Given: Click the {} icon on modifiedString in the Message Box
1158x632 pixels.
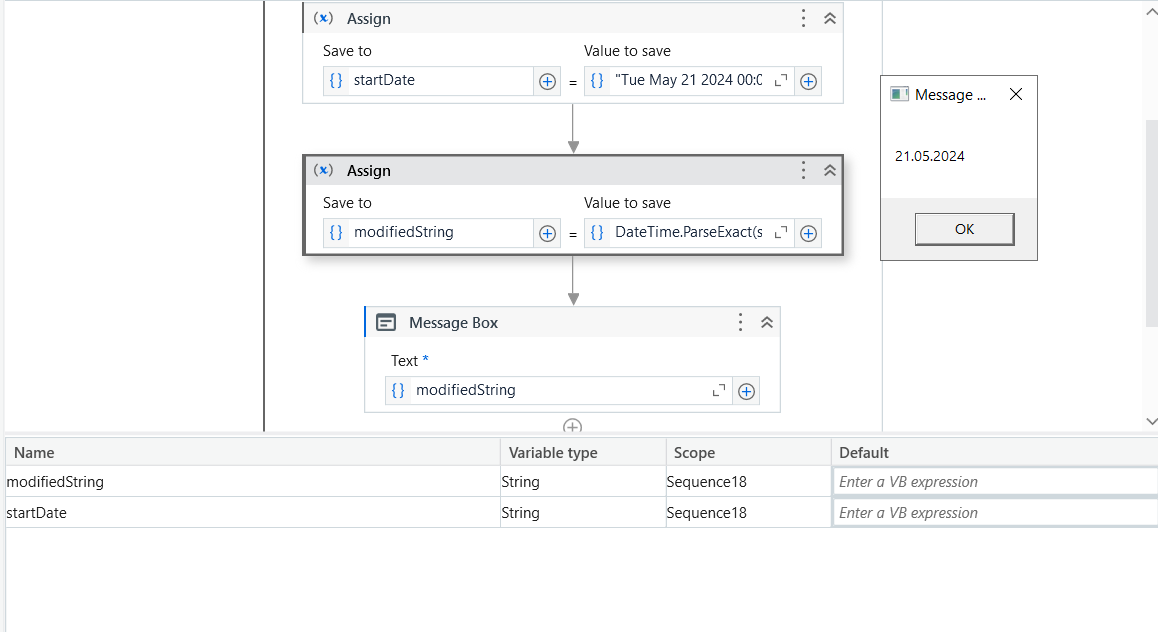Looking at the screenshot, I should tap(398, 390).
